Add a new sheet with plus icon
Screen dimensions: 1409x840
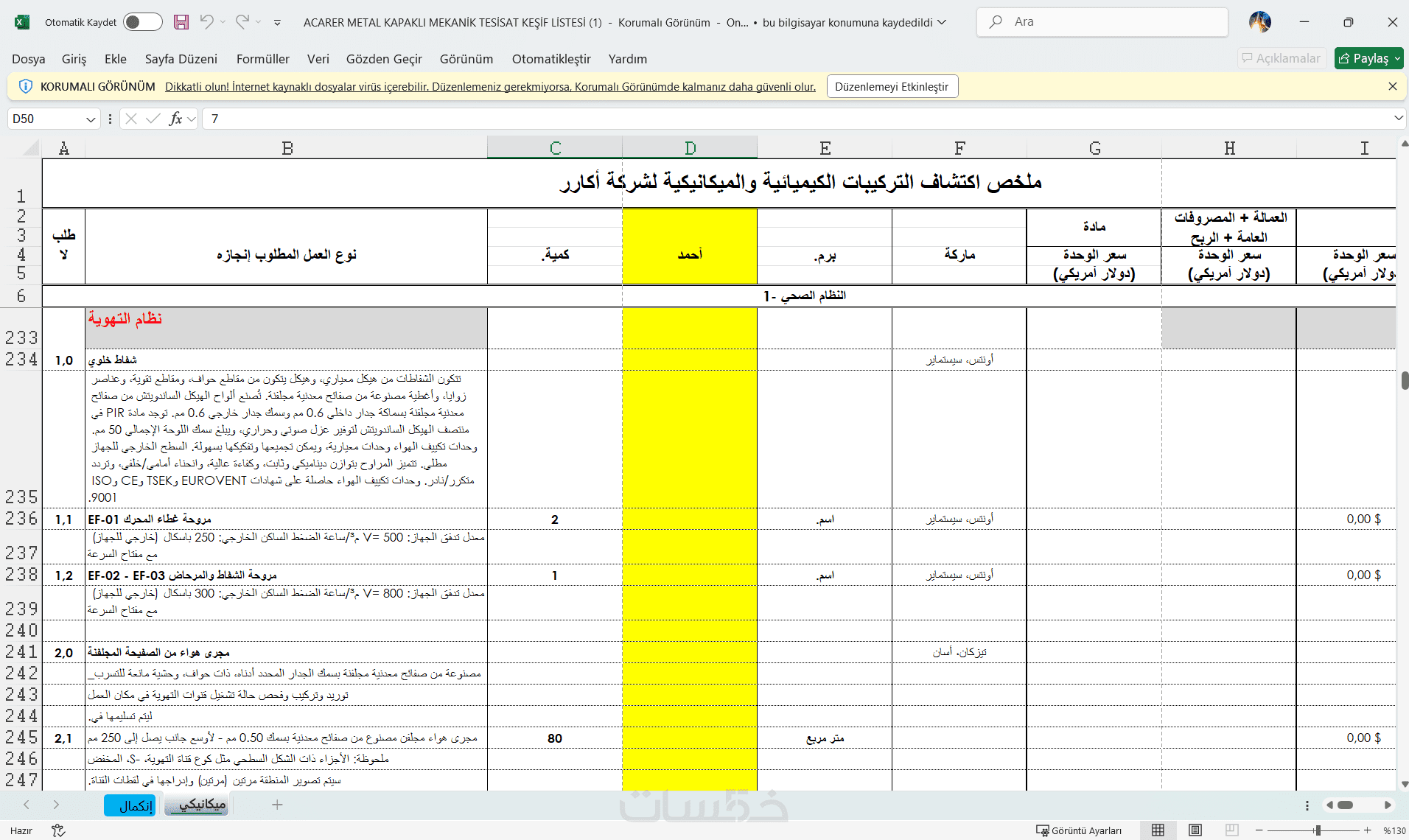pos(277,805)
